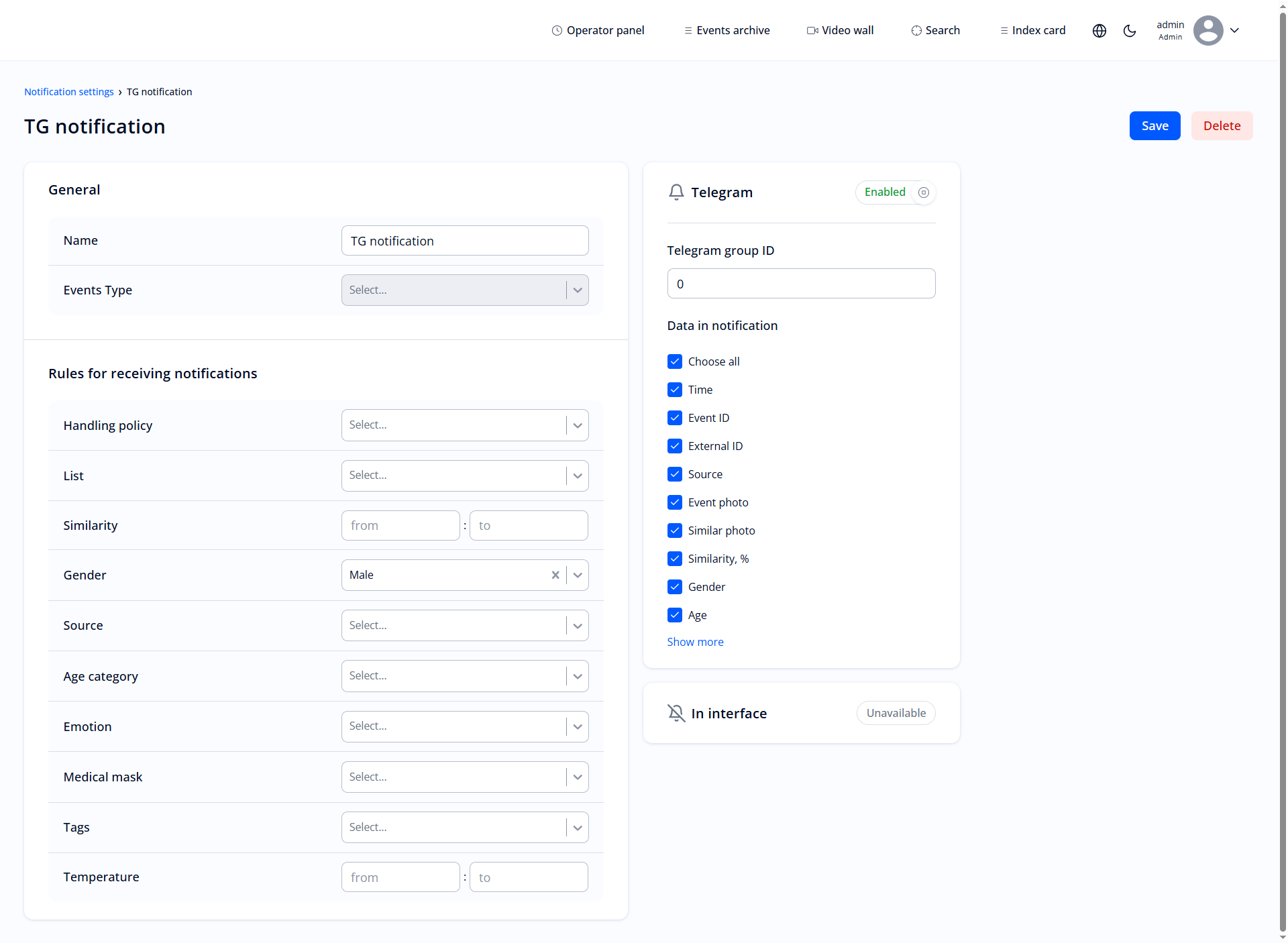
Task: Click the Telegram notification bell icon
Action: [x=676, y=192]
